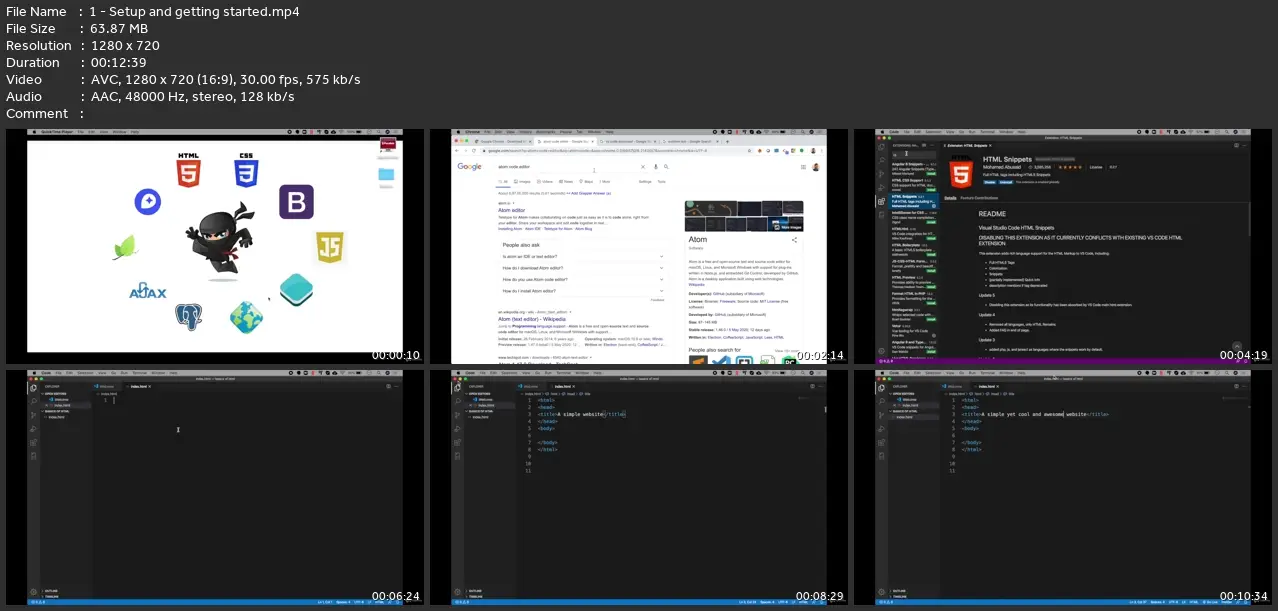Screen dimensions: 1278x611
Task: Click the blue round chat bubble logo
Action: (x=147, y=202)
